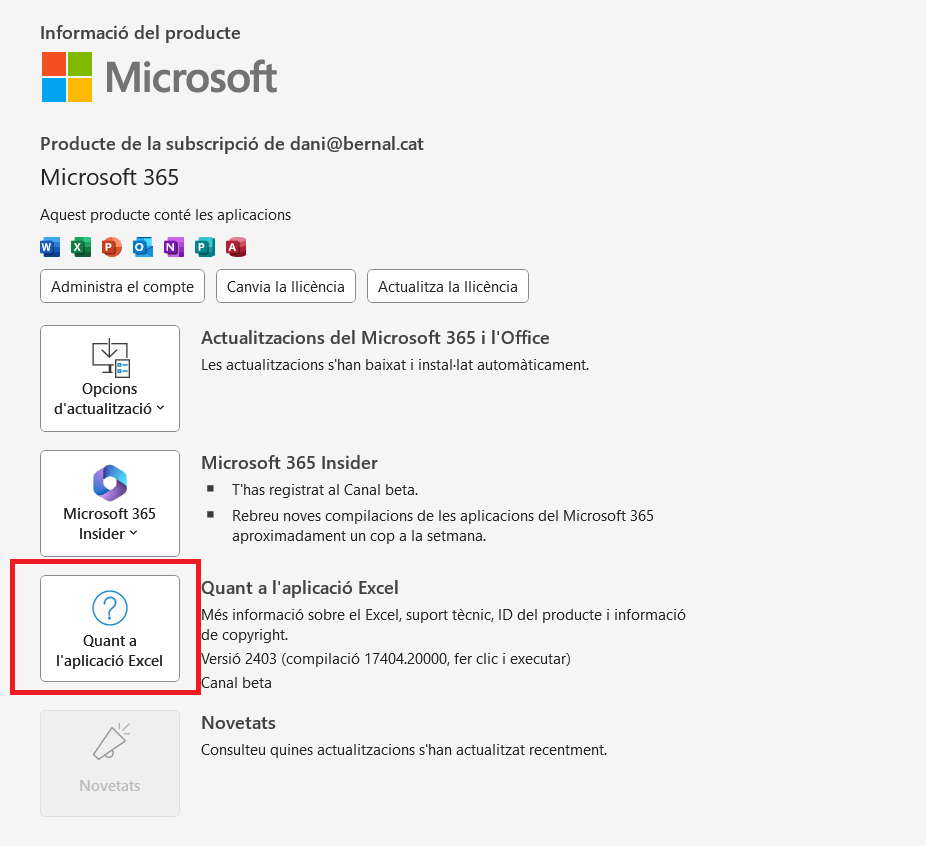The width and height of the screenshot is (926, 846).
Task: Click the Outlook app icon
Action: (143, 247)
